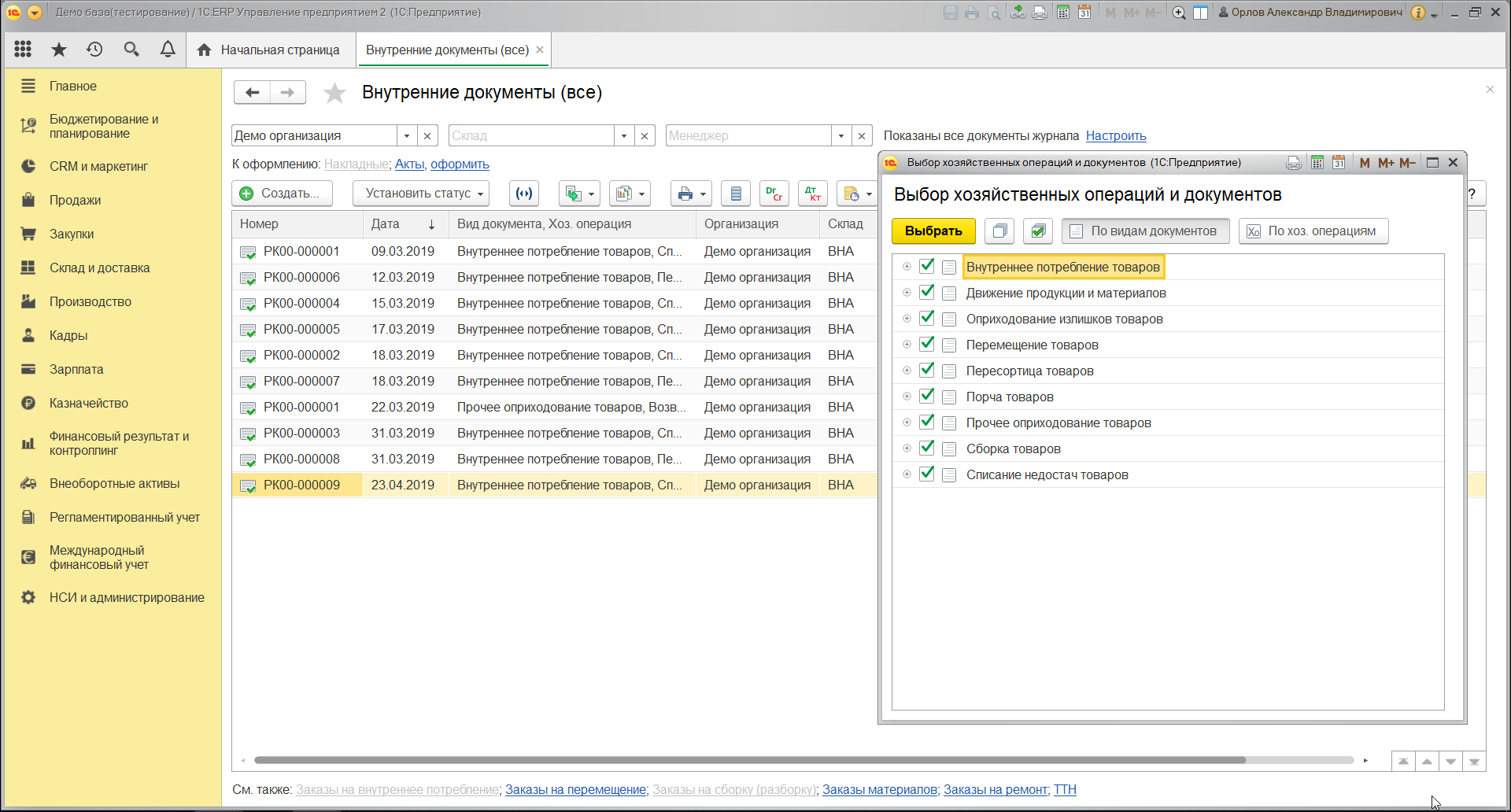Click the zoom scale magnifier icon
The image size is (1511, 812).
coord(1179,13)
